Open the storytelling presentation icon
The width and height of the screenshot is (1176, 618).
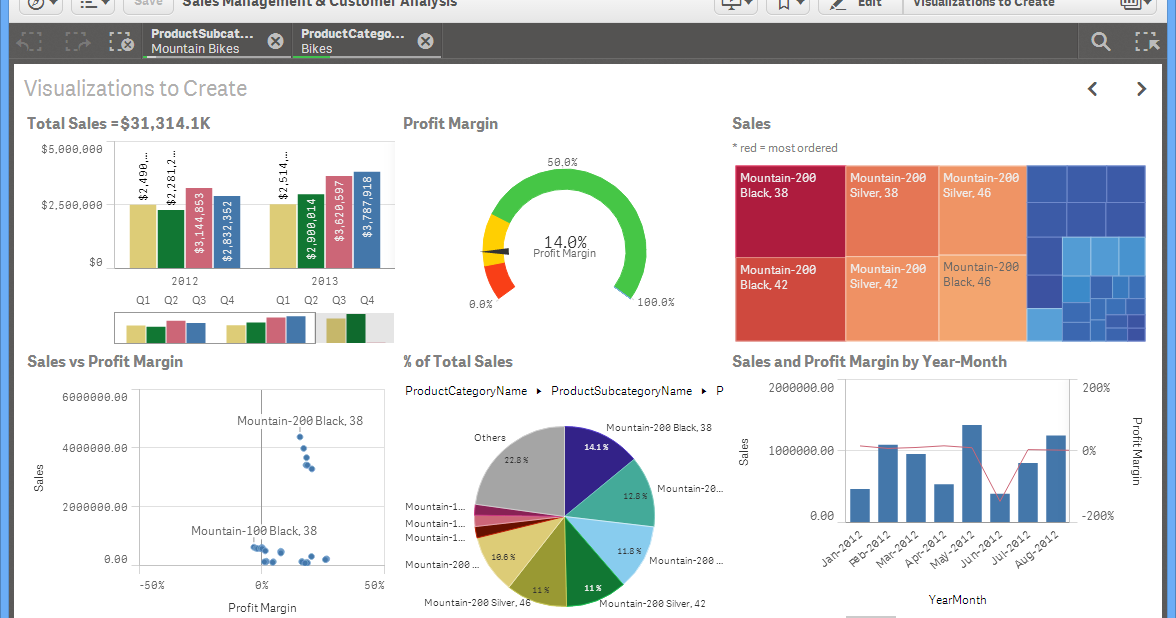pos(731,5)
